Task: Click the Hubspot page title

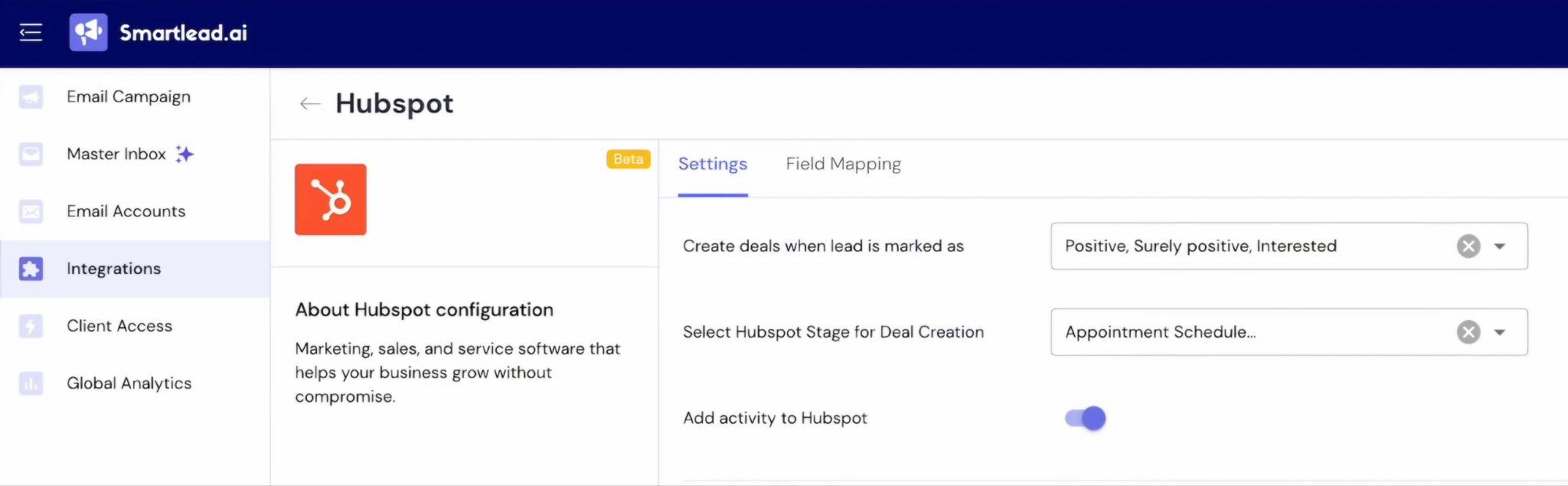Action: point(394,103)
